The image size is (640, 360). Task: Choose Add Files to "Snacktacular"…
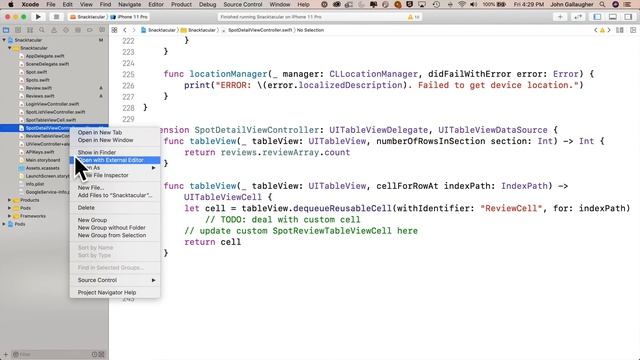coord(115,195)
